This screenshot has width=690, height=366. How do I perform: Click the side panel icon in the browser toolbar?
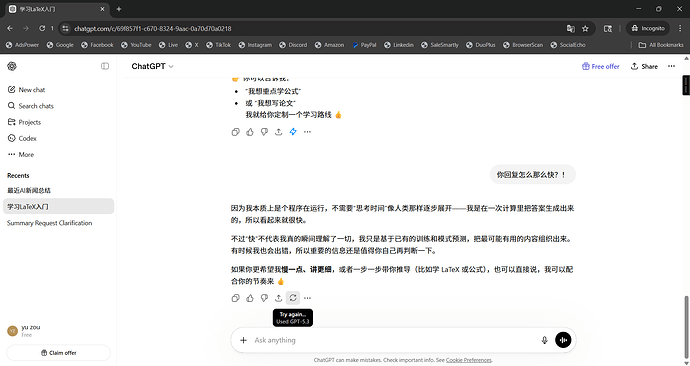tap(608, 29)
